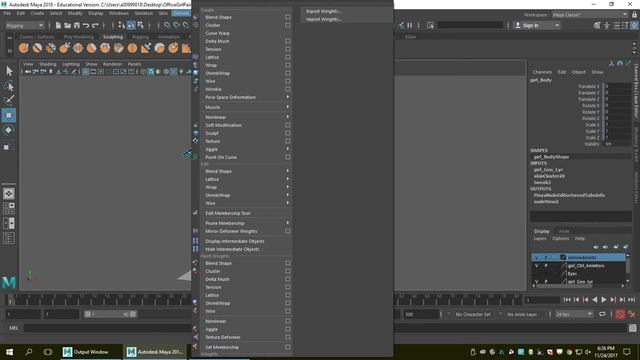
Task: Open Wrap create options box
Action: (x=288, y=65)
